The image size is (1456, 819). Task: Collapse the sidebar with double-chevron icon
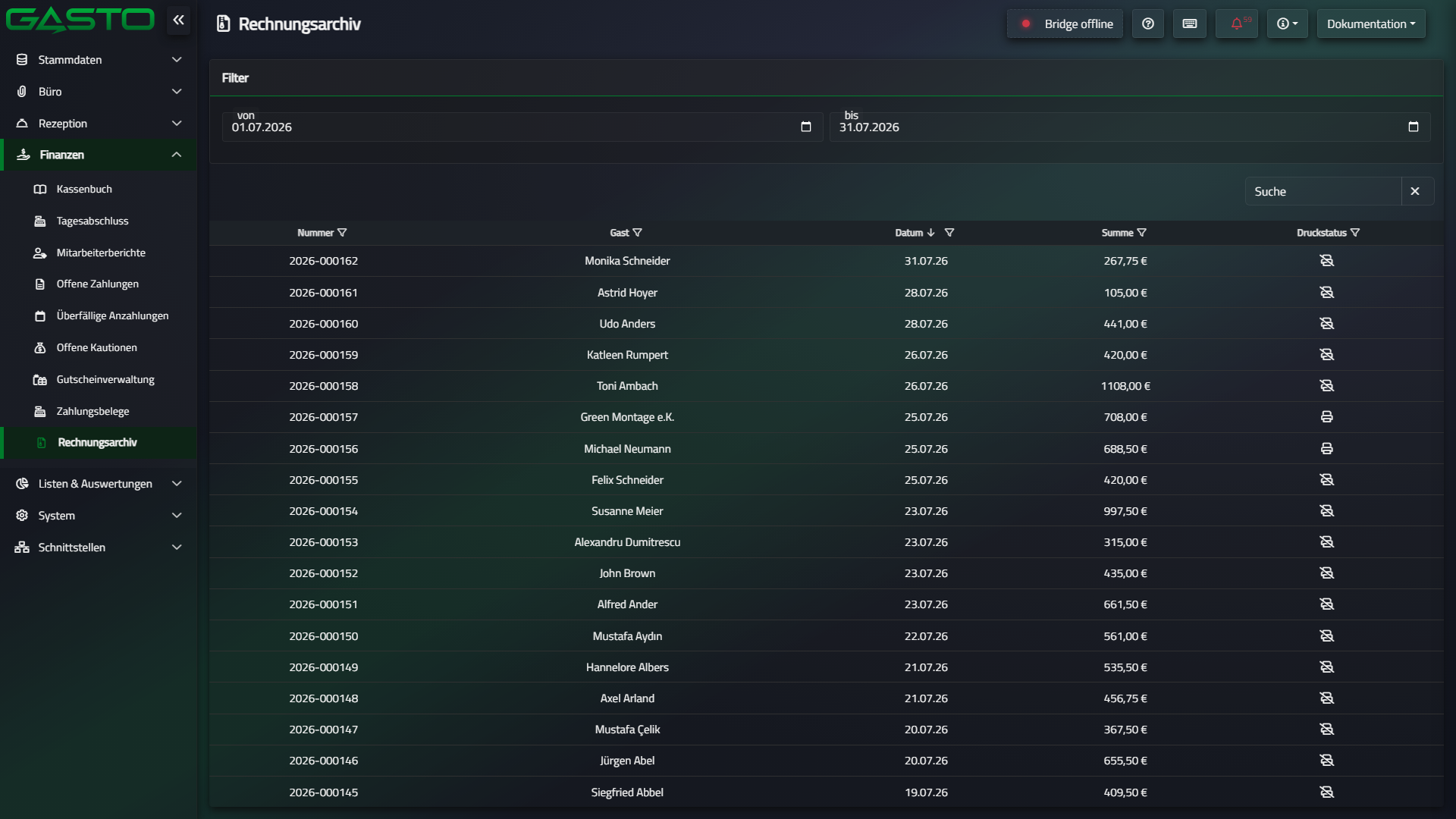(x=178, y=20)
